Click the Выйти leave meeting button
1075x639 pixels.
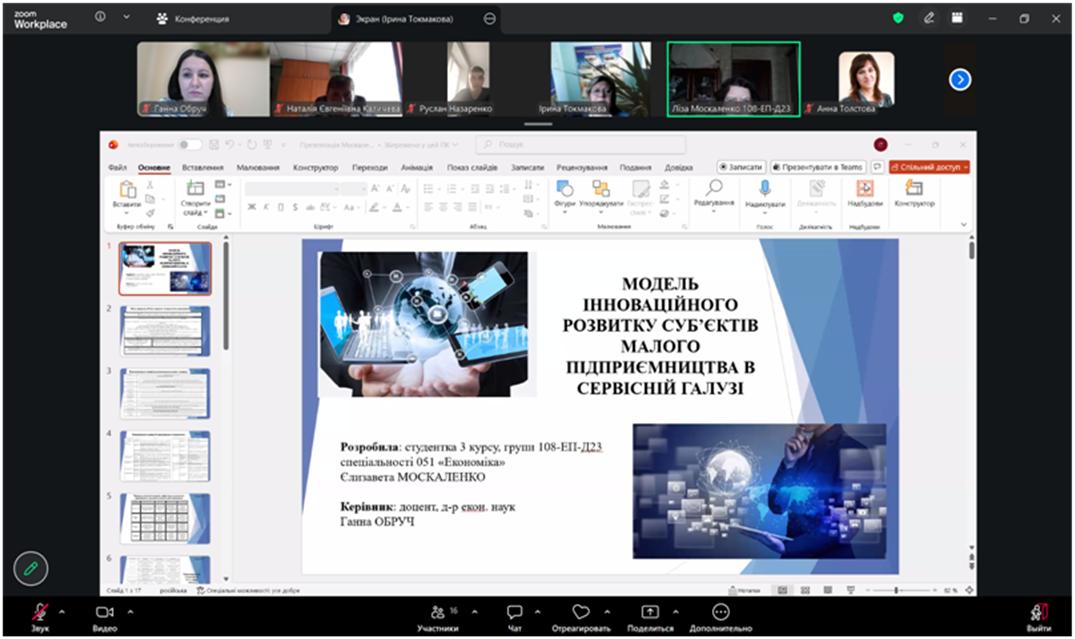(x=1038, y=612)
